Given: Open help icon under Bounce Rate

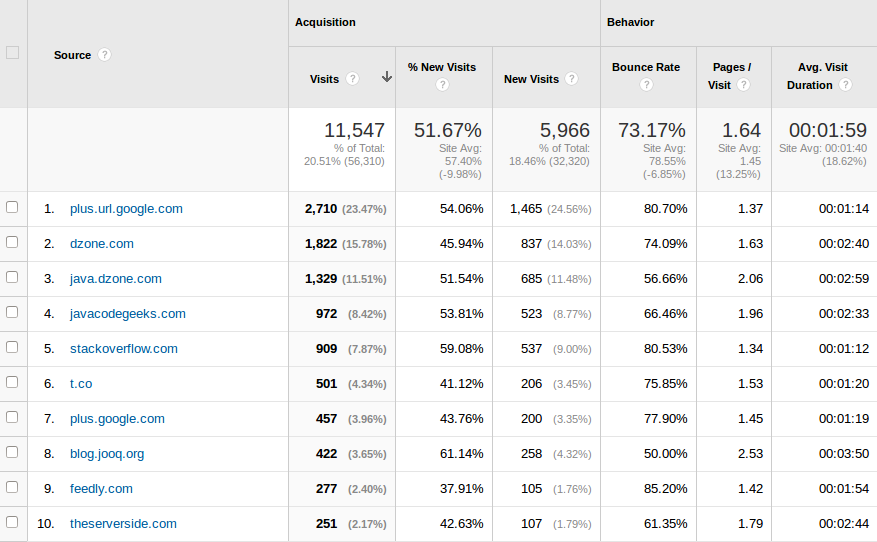Looking at the screenshot, I should click(646, 85).
